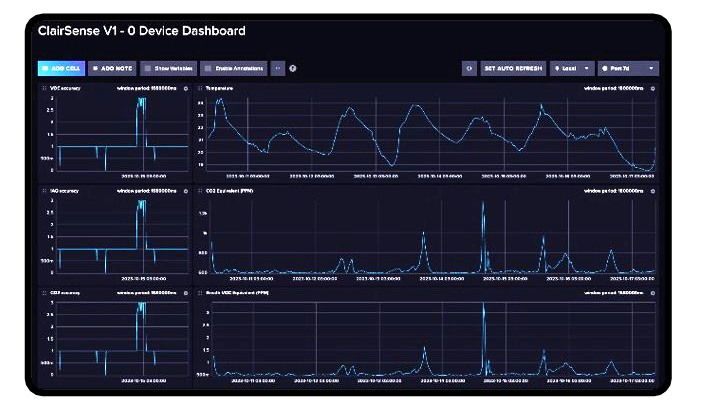This screenshot has width=716, height=415.
Task: Open the bottom-left accuracy panel gear dropdown
Action: pyautogui.click(x=184, y=293)
